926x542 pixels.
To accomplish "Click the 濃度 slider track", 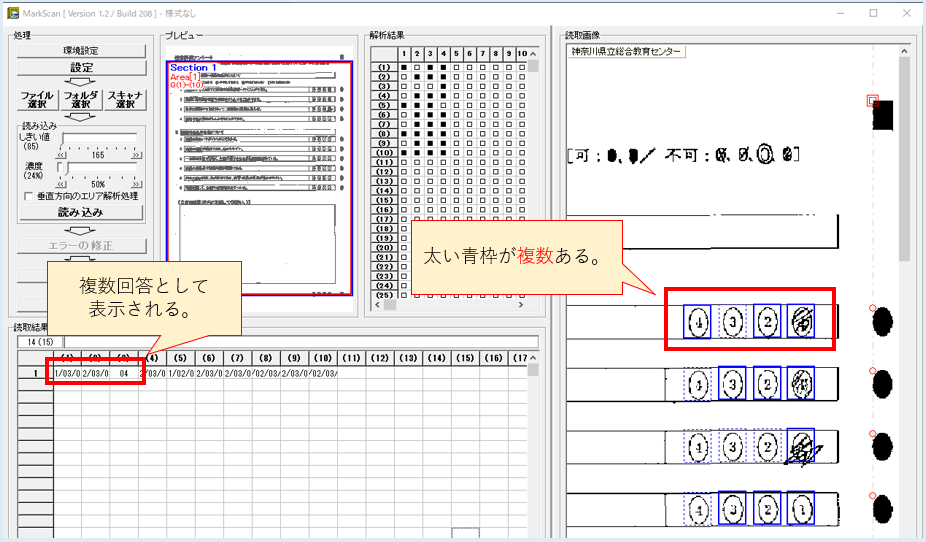I will click(98, 169).
